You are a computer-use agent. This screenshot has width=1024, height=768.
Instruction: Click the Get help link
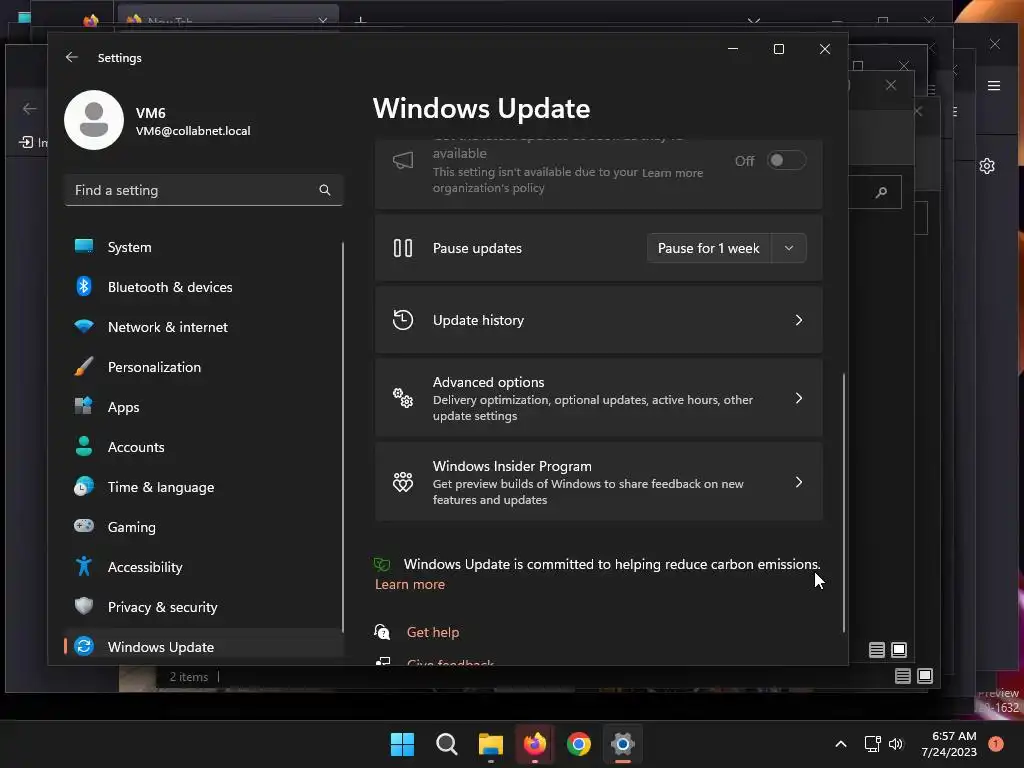pyautogui.click(x=433, y=632)
